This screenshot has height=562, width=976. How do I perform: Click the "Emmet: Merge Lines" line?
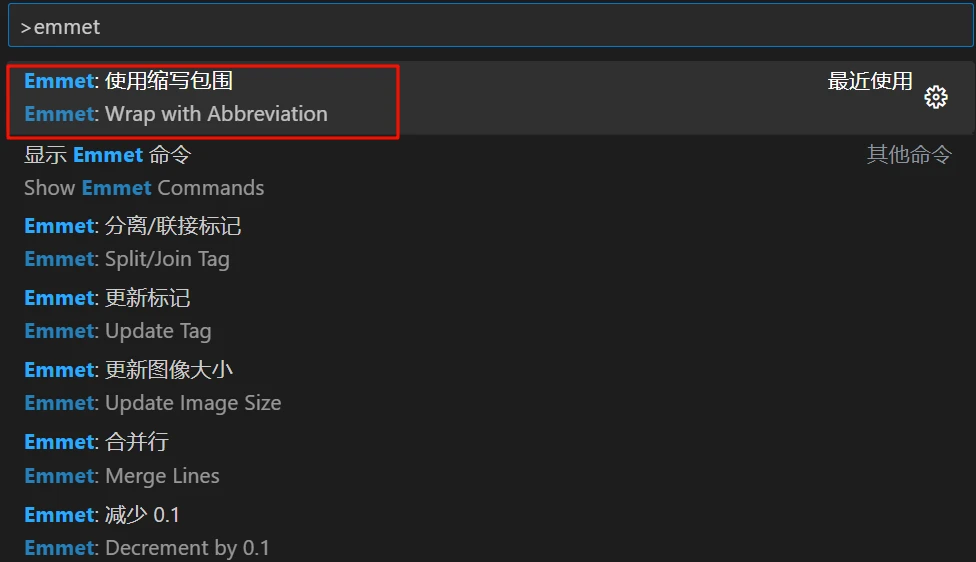[x=122, y=476]
